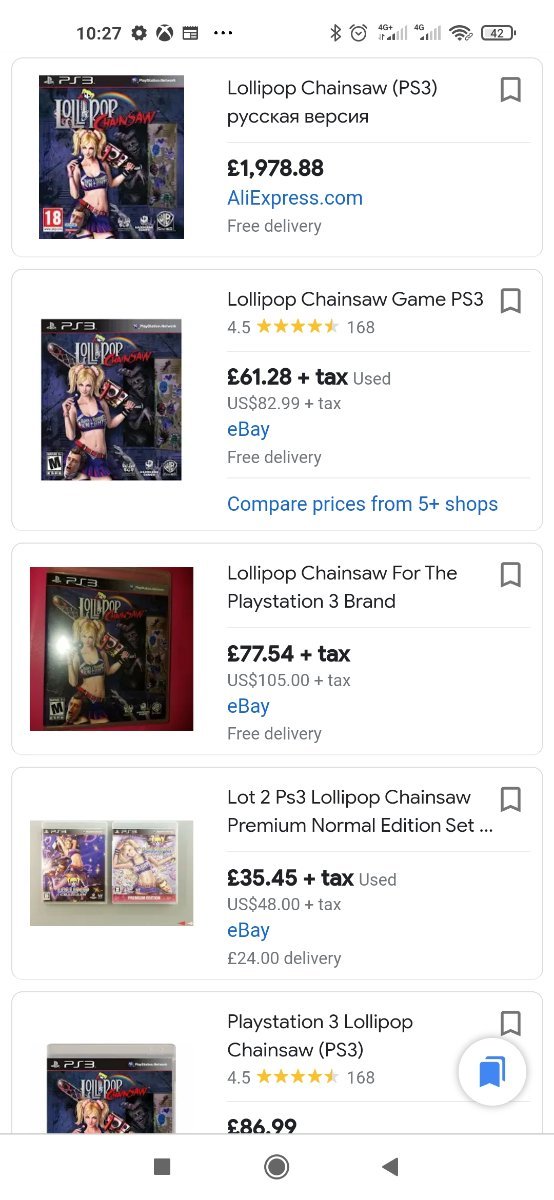Image resolution: width=554 pixels, height=1200 pixels.
Task: Bookmark the Playstation 3 Brand listing
Action: (x=510, y=574)
